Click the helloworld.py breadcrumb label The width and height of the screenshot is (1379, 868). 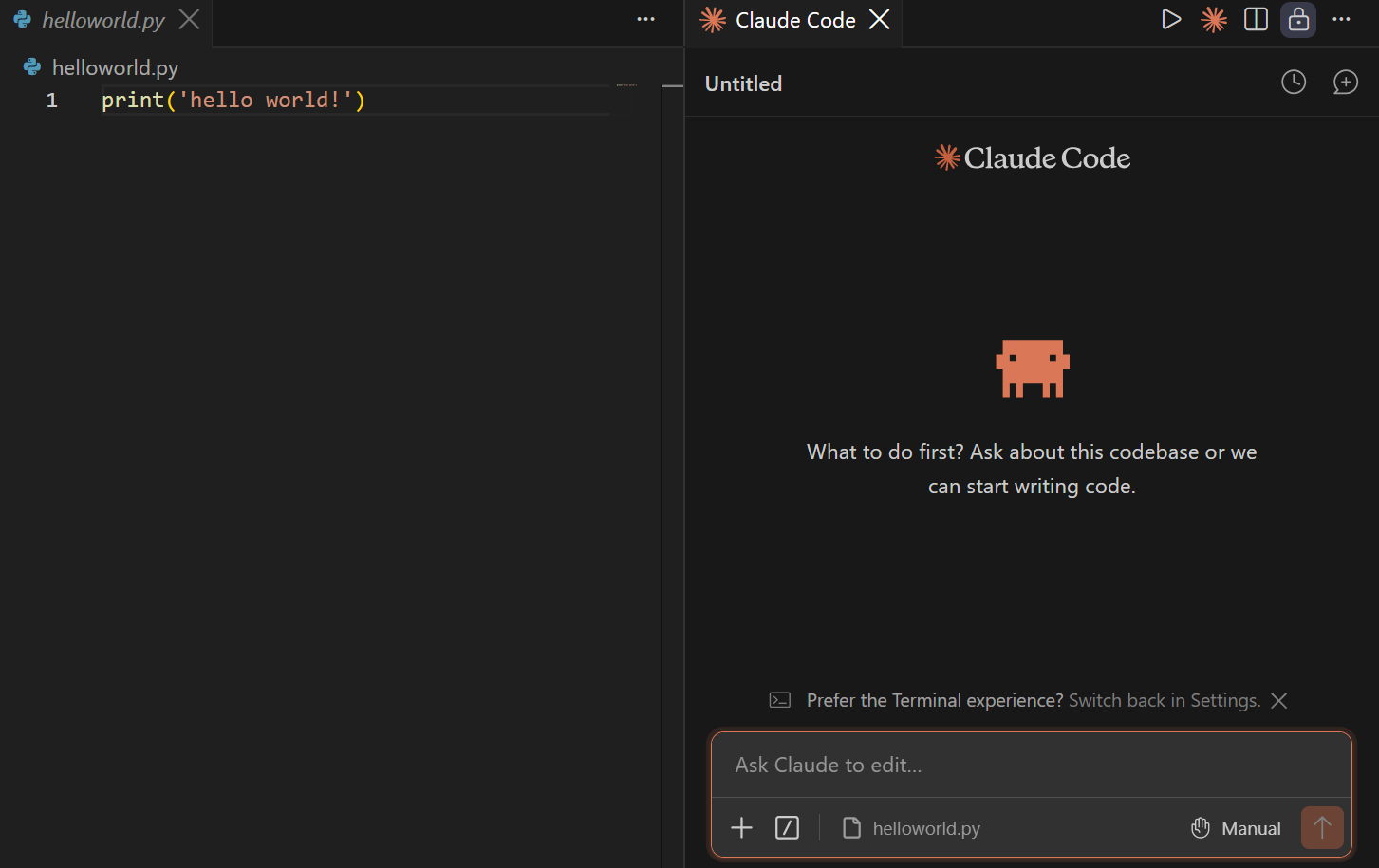tap(115, 67)
